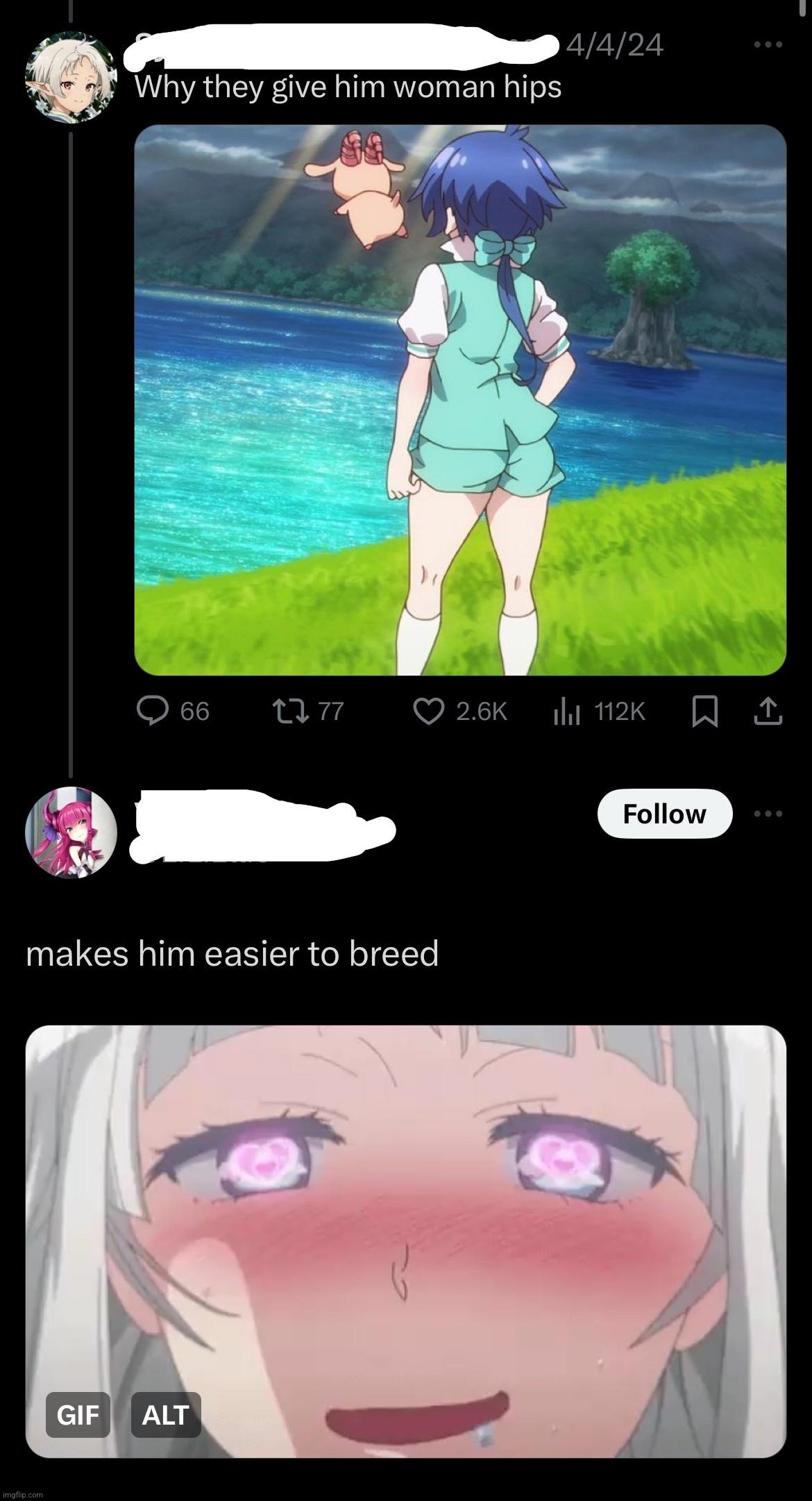Open the 4/4/24 post timestamp
The width and height of the screenshot is (812, 1501).
(x=615, y=46)
